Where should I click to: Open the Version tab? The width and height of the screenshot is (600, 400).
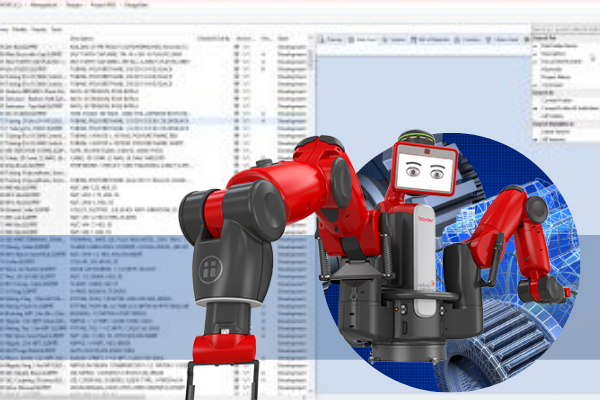coord(393,39)
